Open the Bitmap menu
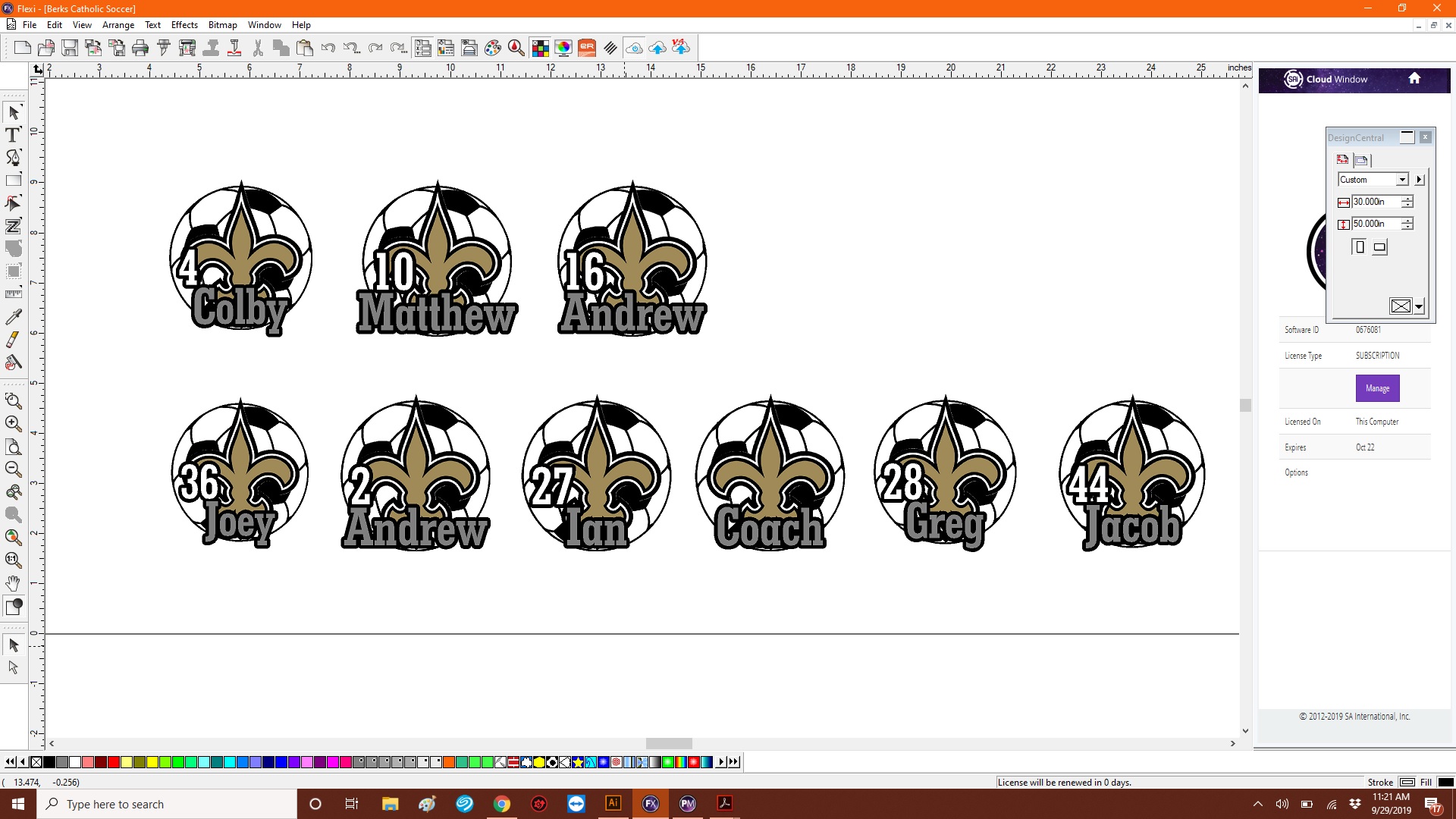Image resolution: width=1456 pixels, height=819 pixels. (223, 25)
